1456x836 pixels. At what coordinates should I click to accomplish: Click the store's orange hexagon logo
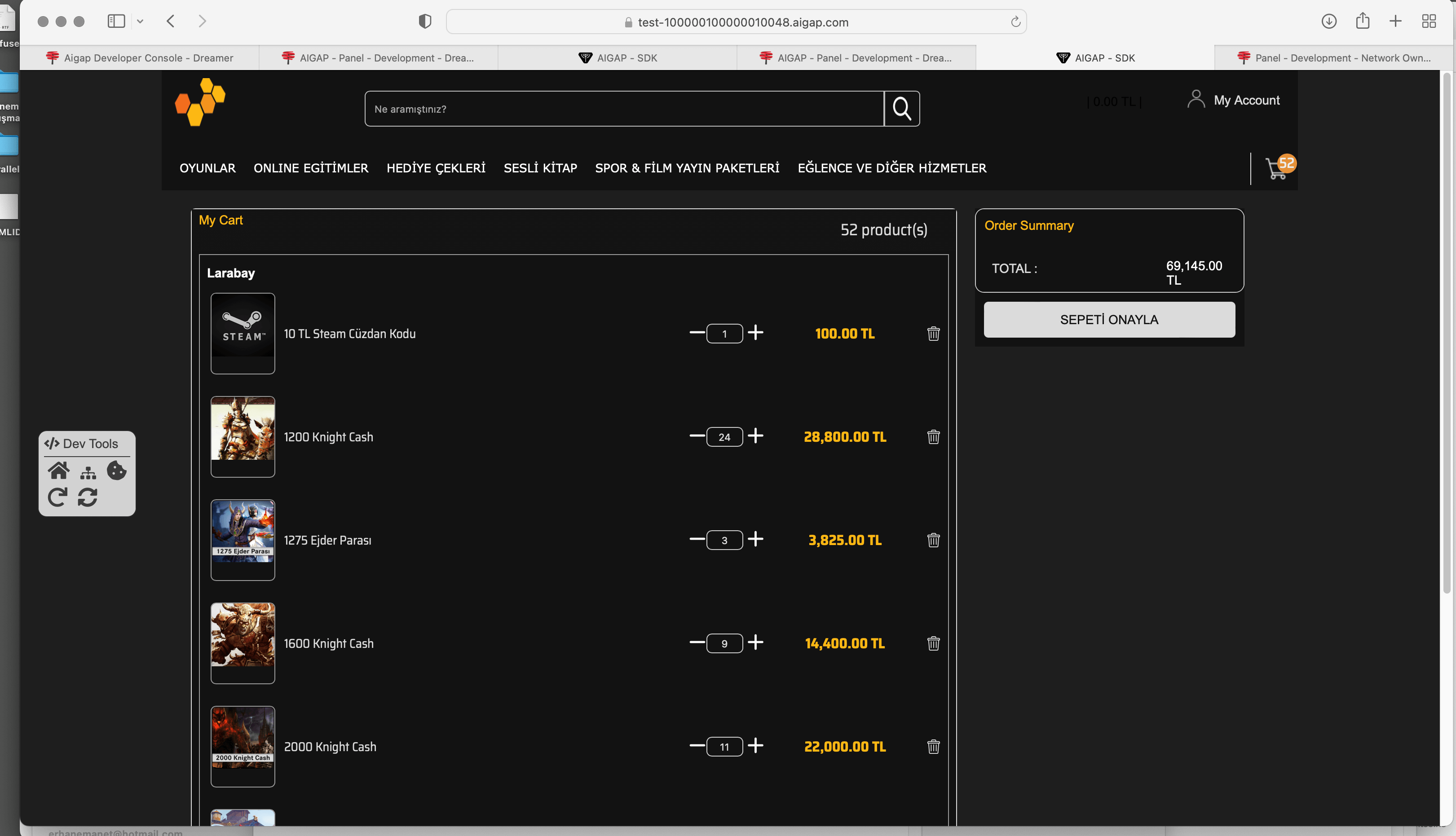pyautogui.click(x=200, y=101)
